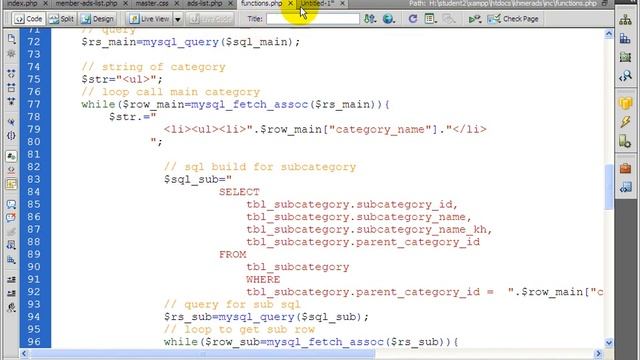
Task: Click on "$rs_sub=mysql_query($sql_sub);" code line
Action: (267, 317)
